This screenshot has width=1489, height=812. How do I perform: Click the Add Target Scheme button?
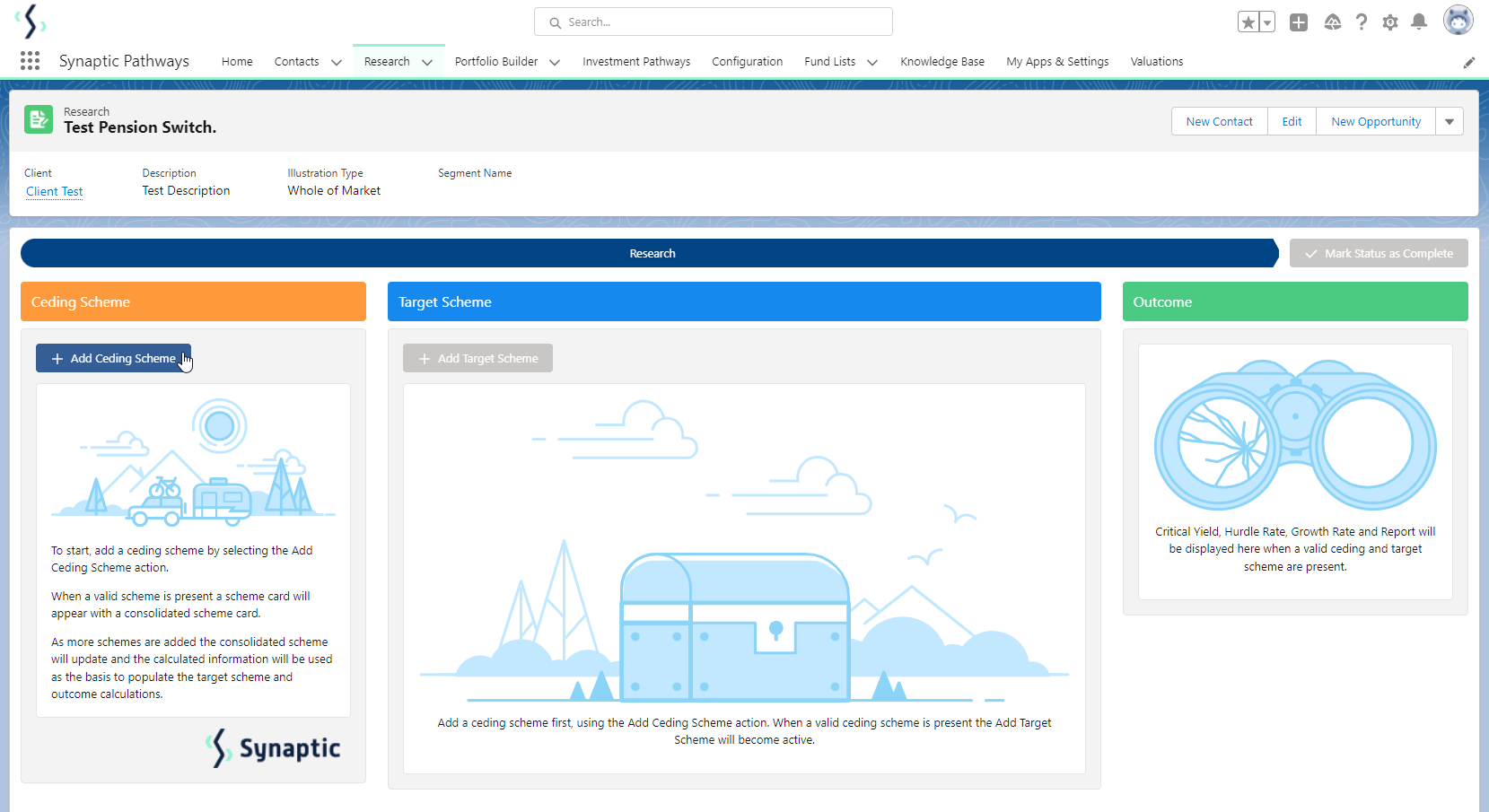(x=477, y=358)
